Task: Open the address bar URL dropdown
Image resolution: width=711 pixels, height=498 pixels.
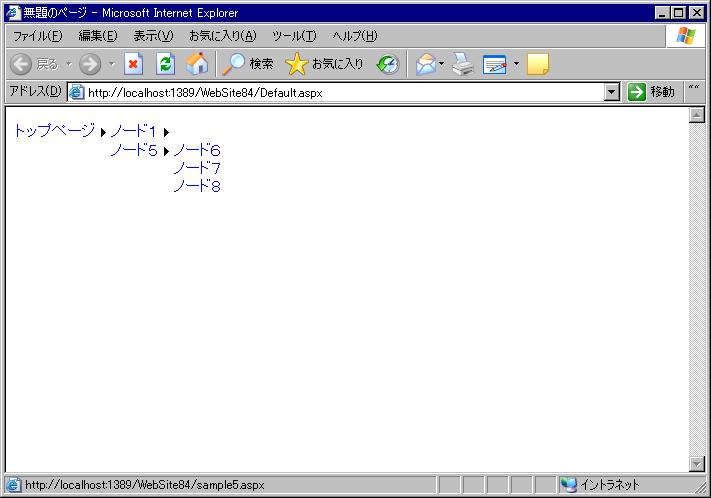Action: [x=612, y=92]
